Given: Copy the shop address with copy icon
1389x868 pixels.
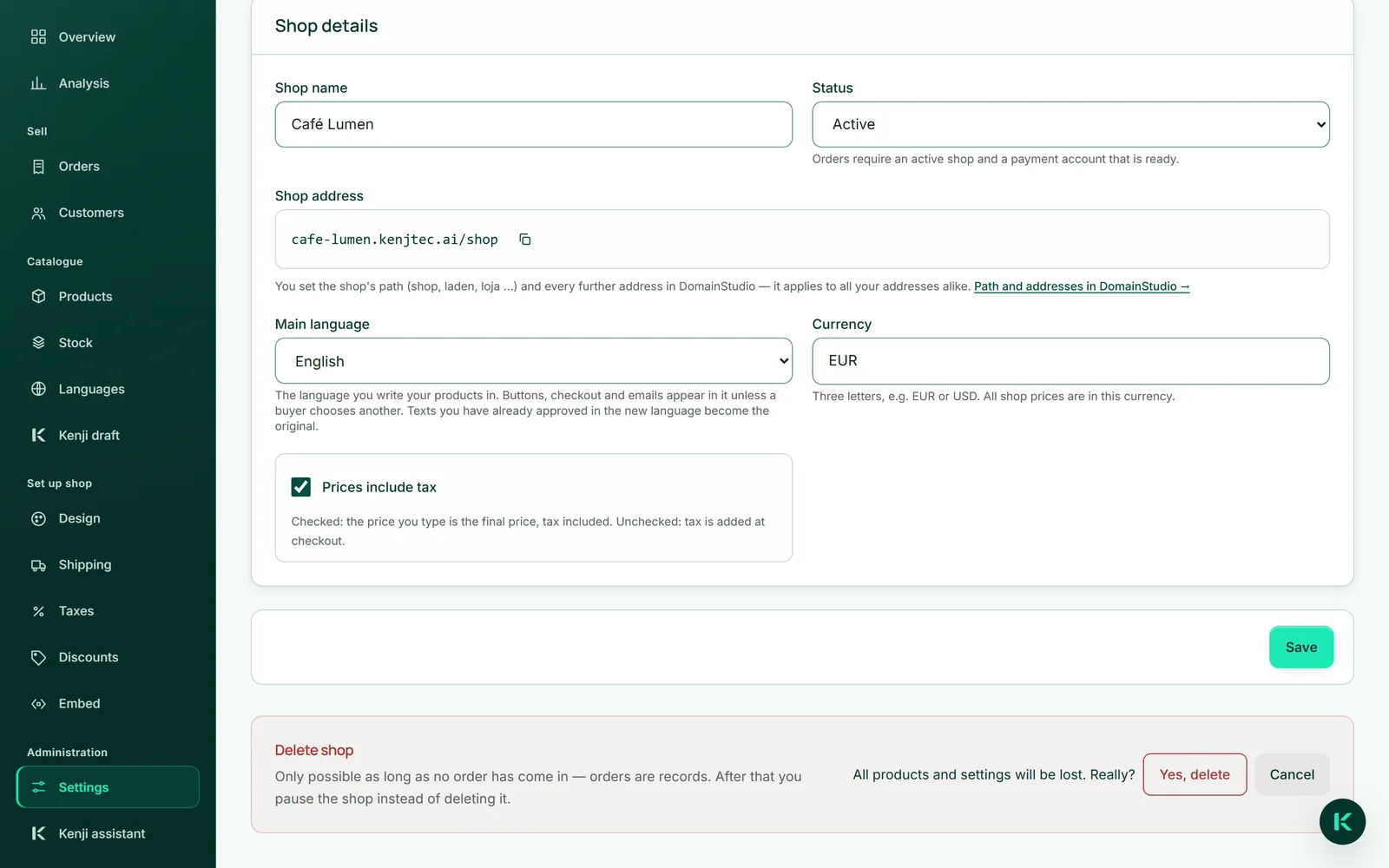Looking at the screenshot, I should coord(524,240).
